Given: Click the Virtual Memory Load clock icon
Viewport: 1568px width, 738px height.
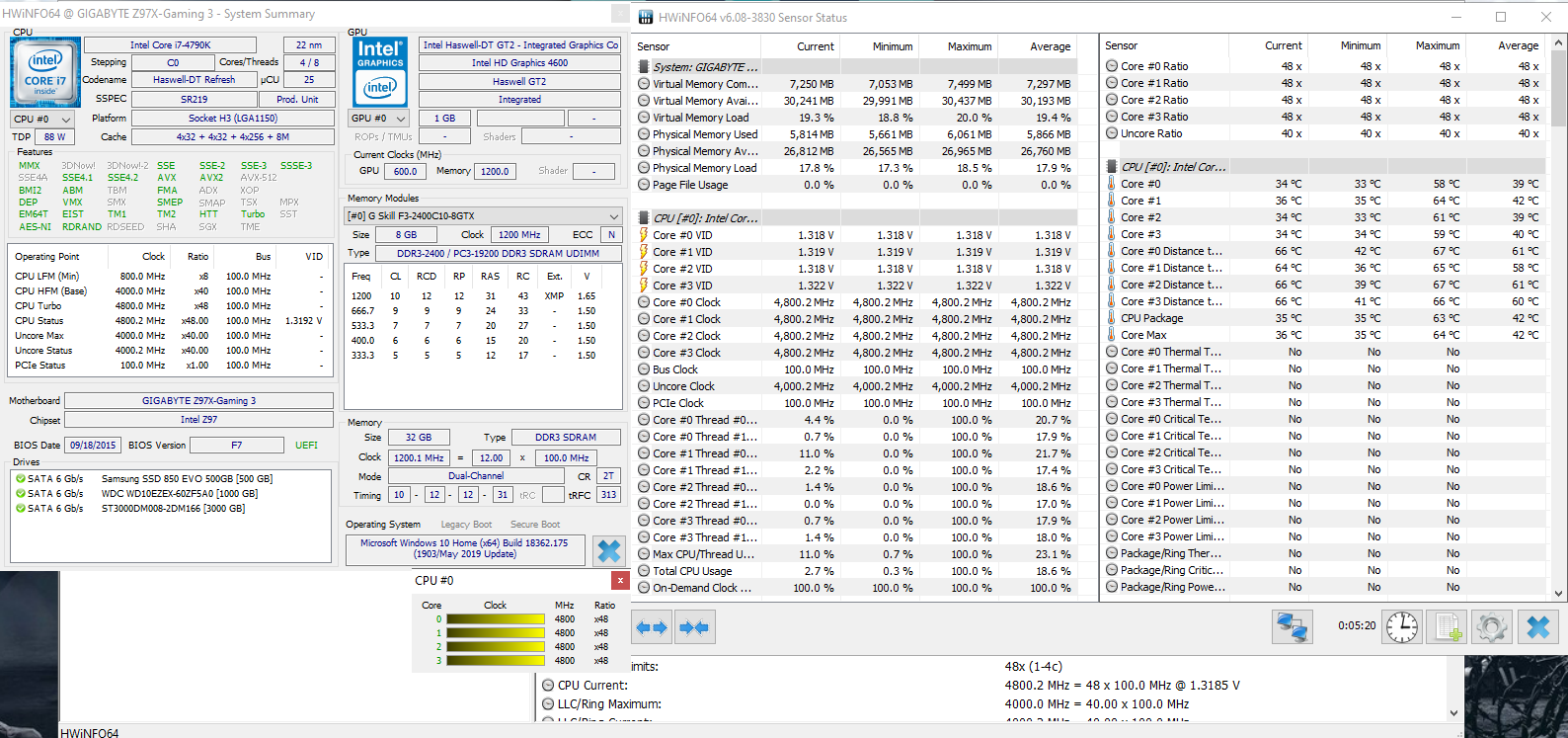Looking at the screenshot, I should [644, 118].
